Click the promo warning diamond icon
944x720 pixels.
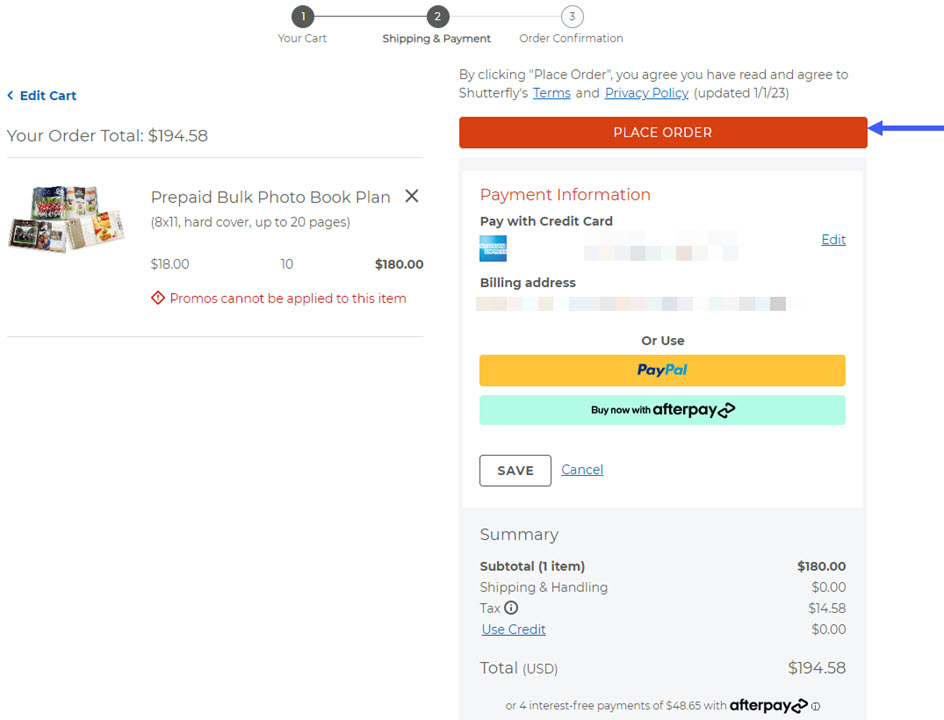coord(158,298)
